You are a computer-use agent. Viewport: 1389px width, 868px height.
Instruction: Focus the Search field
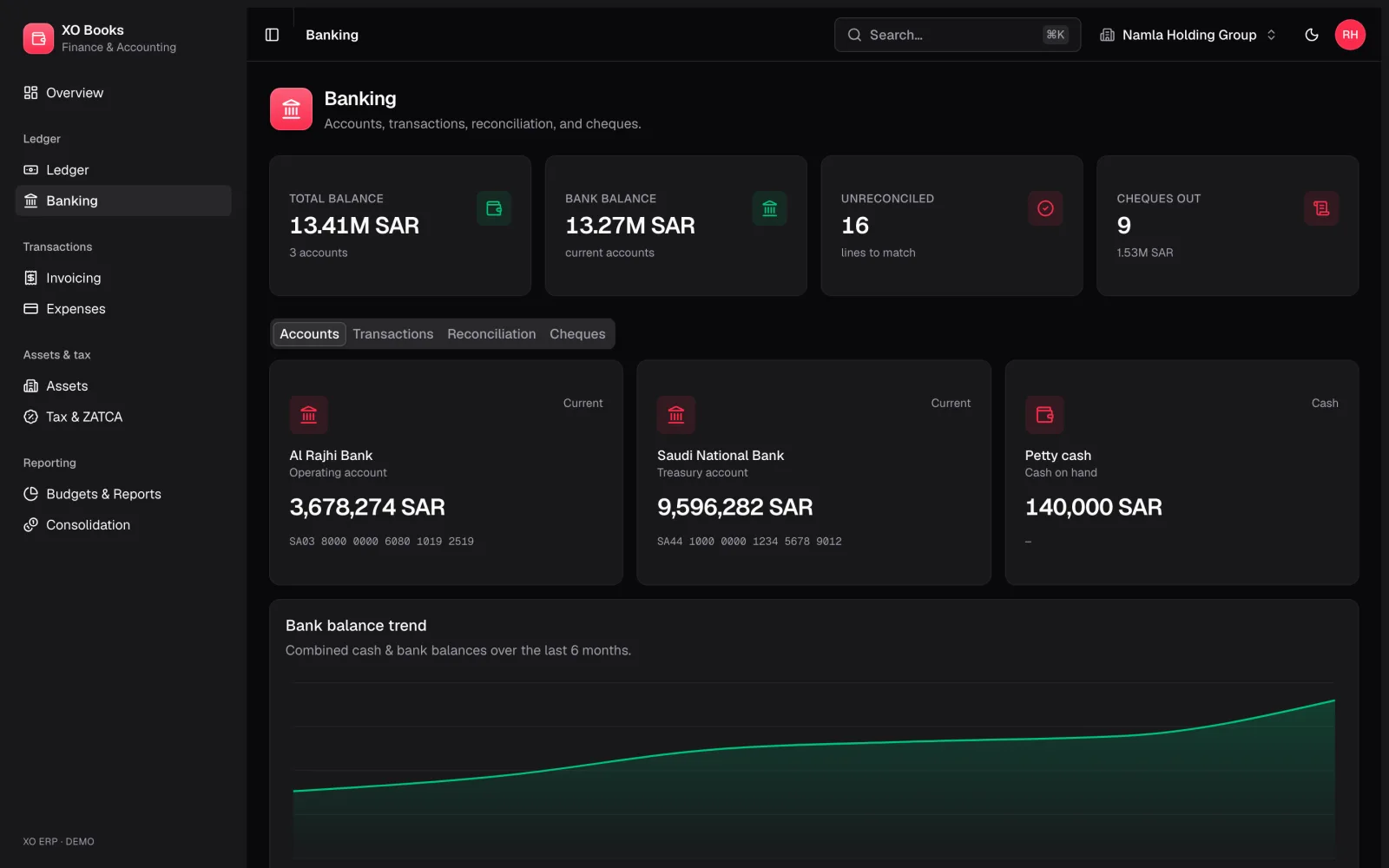958,35
